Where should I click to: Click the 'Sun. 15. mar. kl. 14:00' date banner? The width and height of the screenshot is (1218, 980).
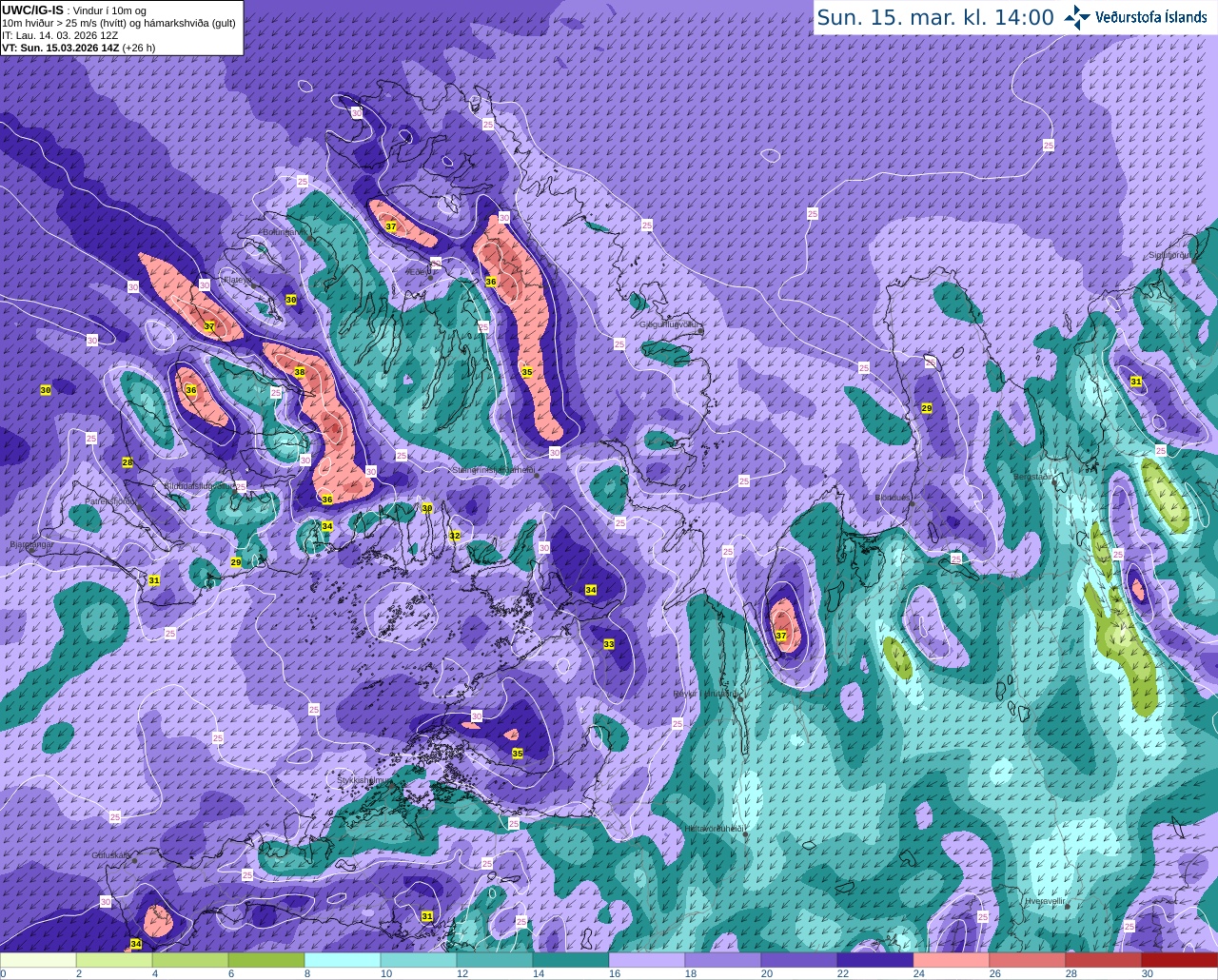coord(935,17)
